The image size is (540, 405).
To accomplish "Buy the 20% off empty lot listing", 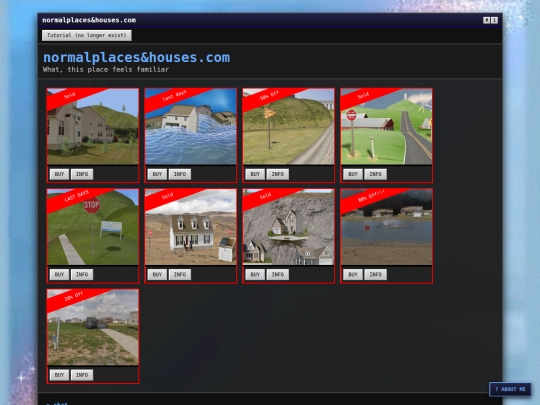I will pyautogui.click(x=59, y=375).
